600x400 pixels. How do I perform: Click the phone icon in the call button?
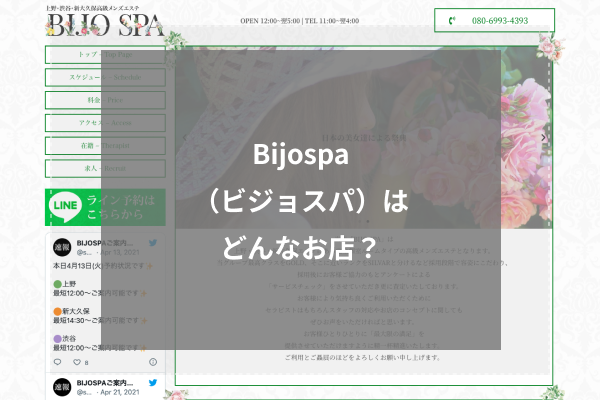point(452,20)
